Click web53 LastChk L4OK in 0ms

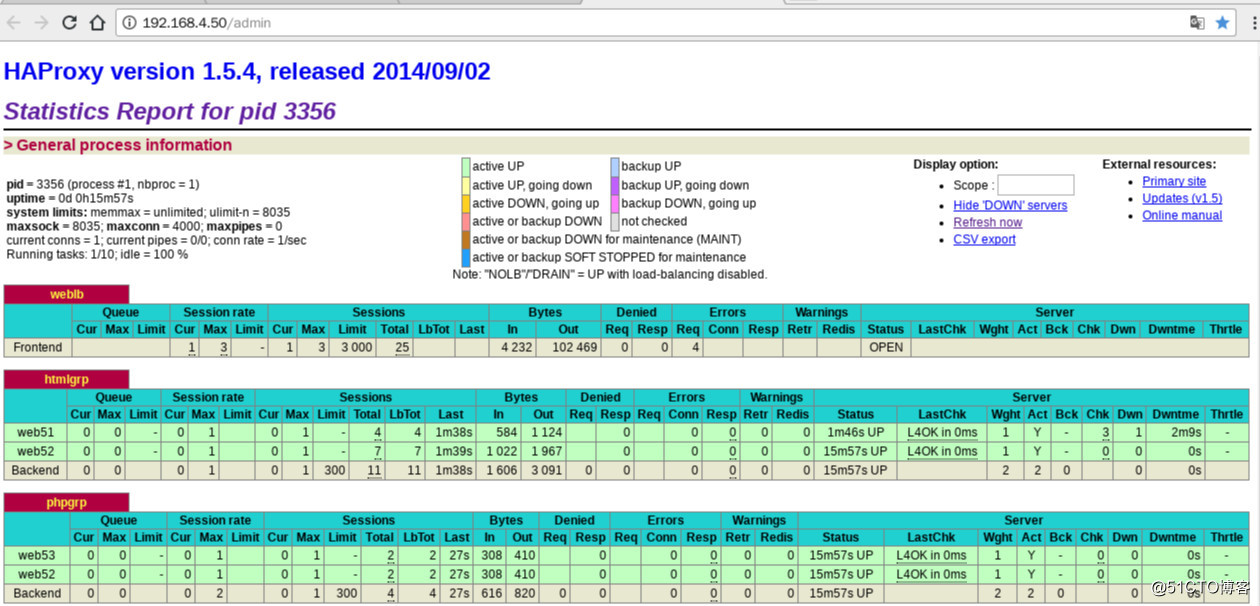click(931, 555)
